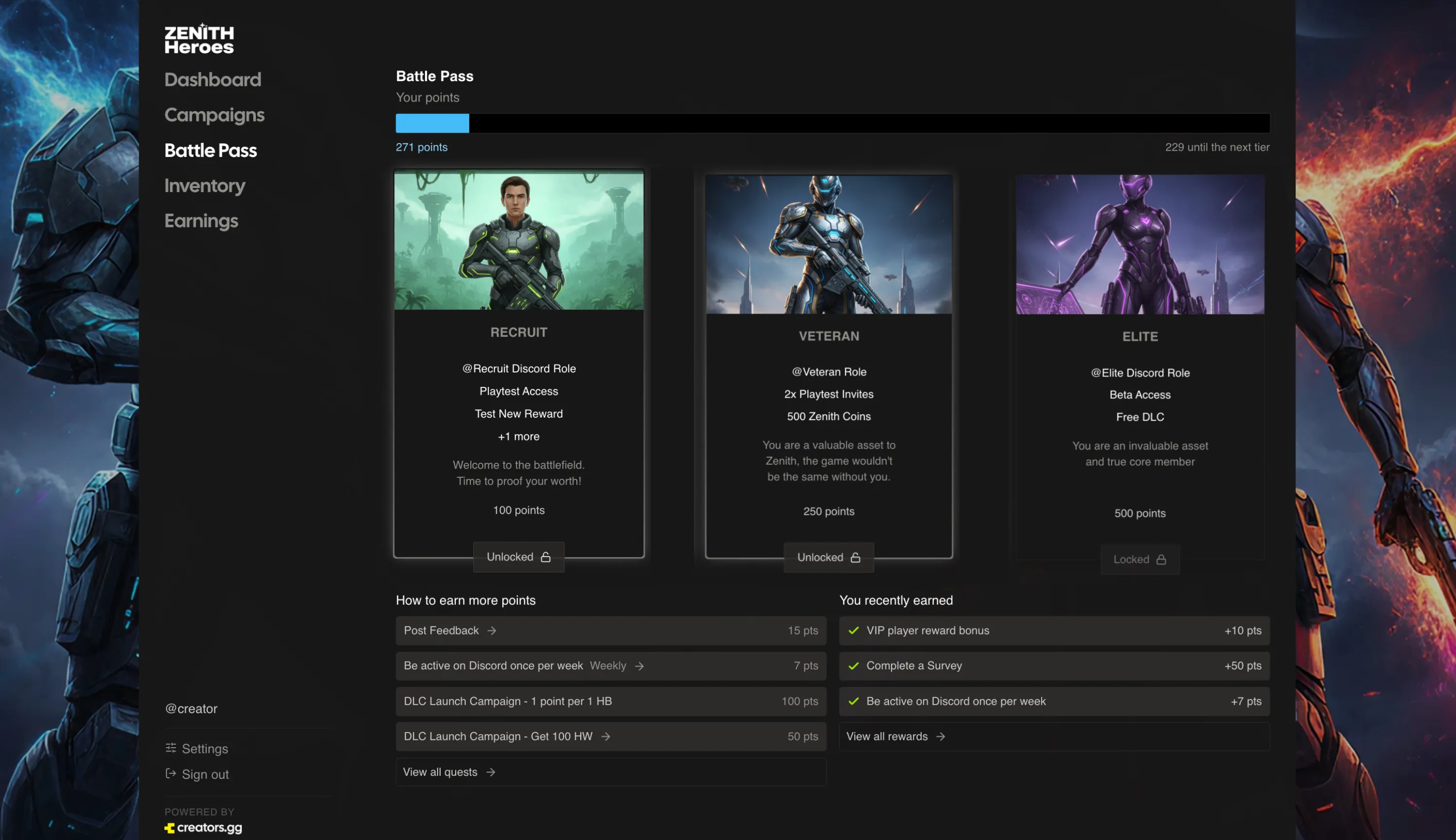This screenshot has width=1456, height=840.
Task: Click the creators.gg logo link
Action: pos(203,828)
